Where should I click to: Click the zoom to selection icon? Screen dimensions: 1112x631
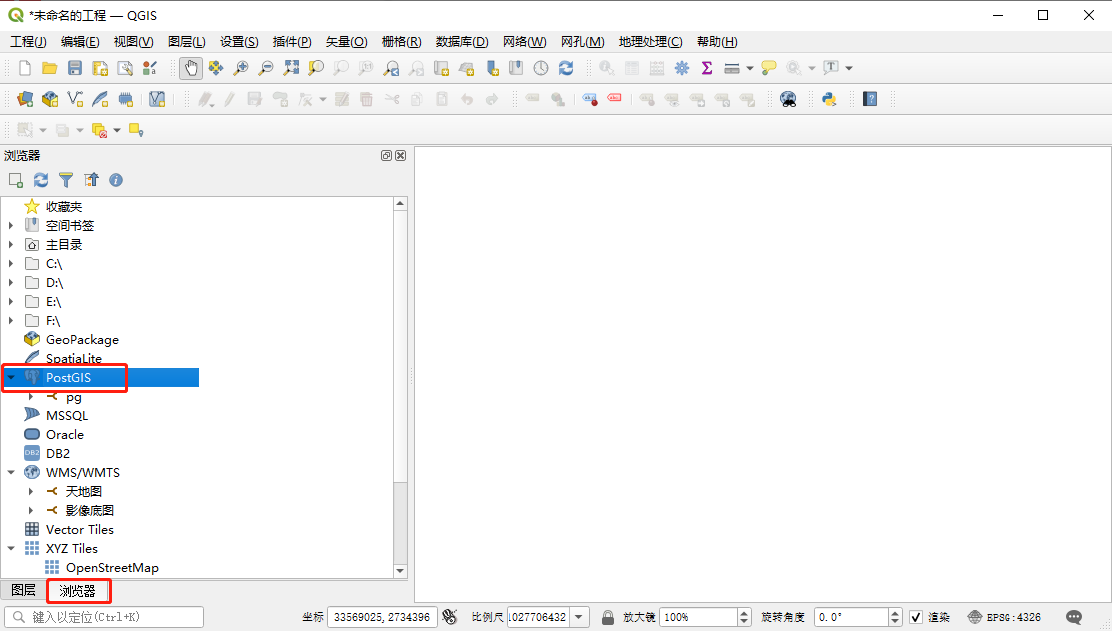316,68
